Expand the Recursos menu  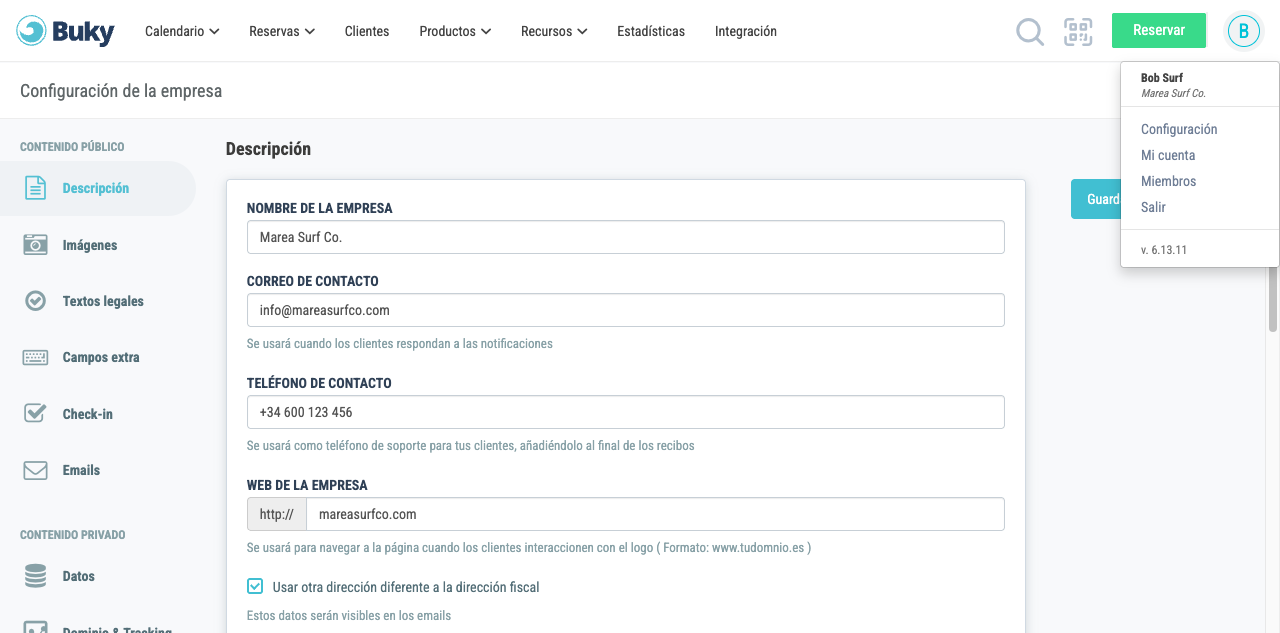(554, 31)
